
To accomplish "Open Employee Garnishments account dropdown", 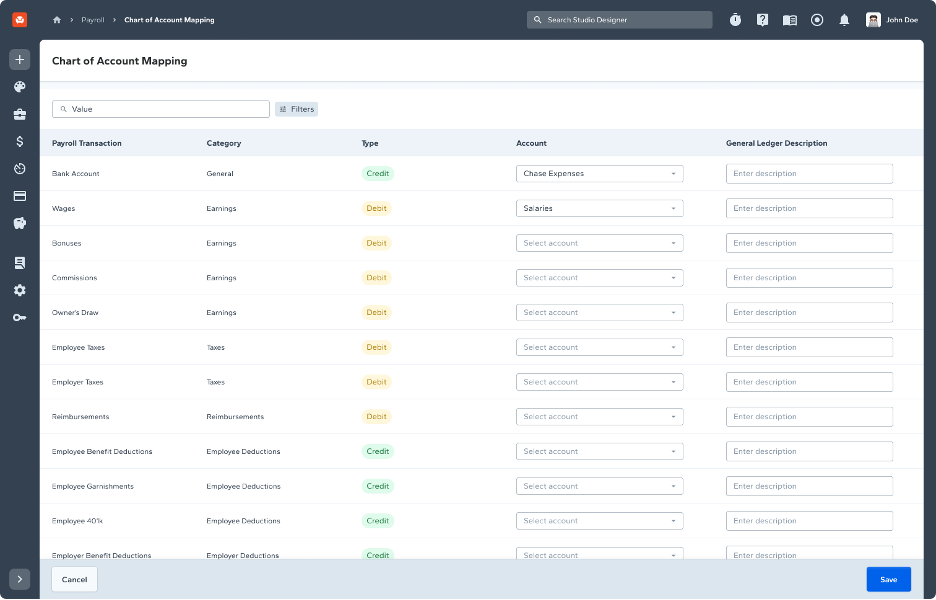I will [599, 486].
